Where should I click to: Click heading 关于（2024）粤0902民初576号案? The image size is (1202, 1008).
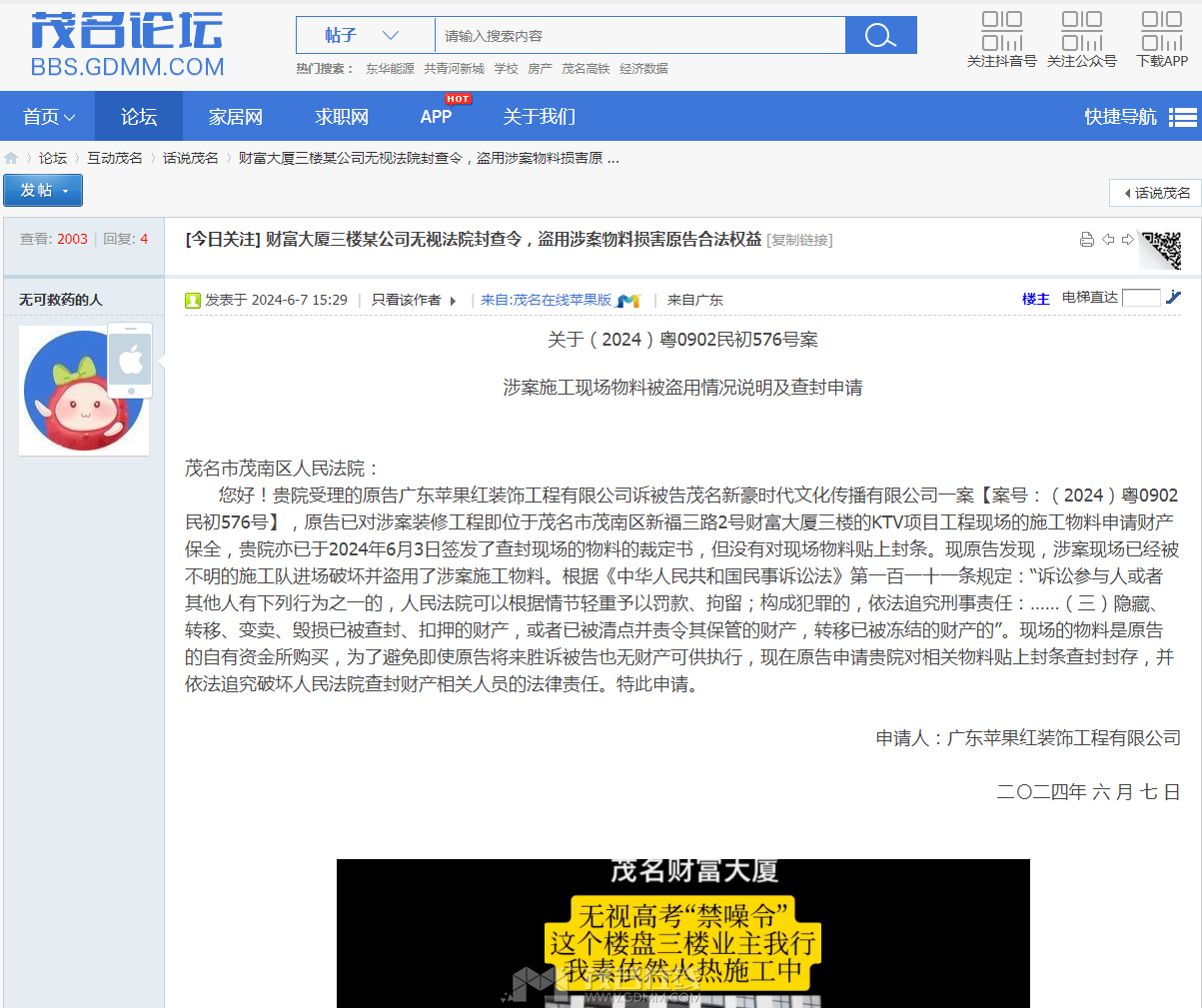[682, 340]
